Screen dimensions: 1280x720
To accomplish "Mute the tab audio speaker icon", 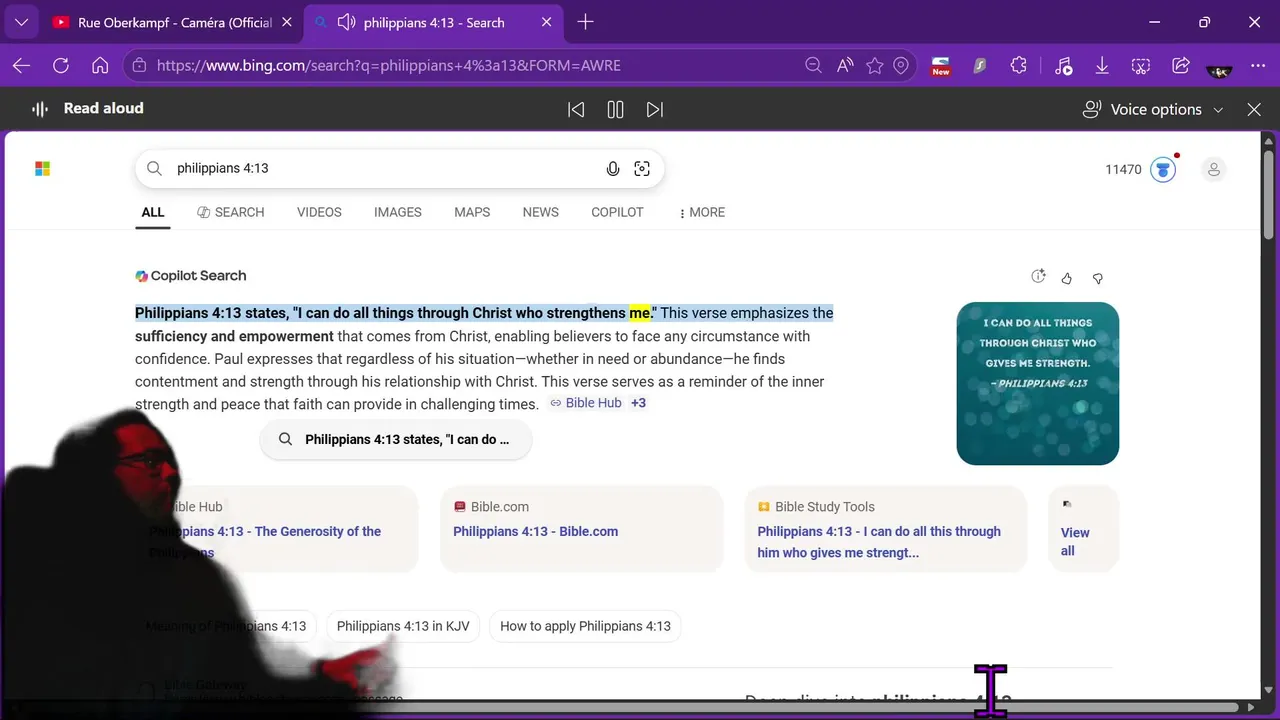I will (x=347, y=22).
